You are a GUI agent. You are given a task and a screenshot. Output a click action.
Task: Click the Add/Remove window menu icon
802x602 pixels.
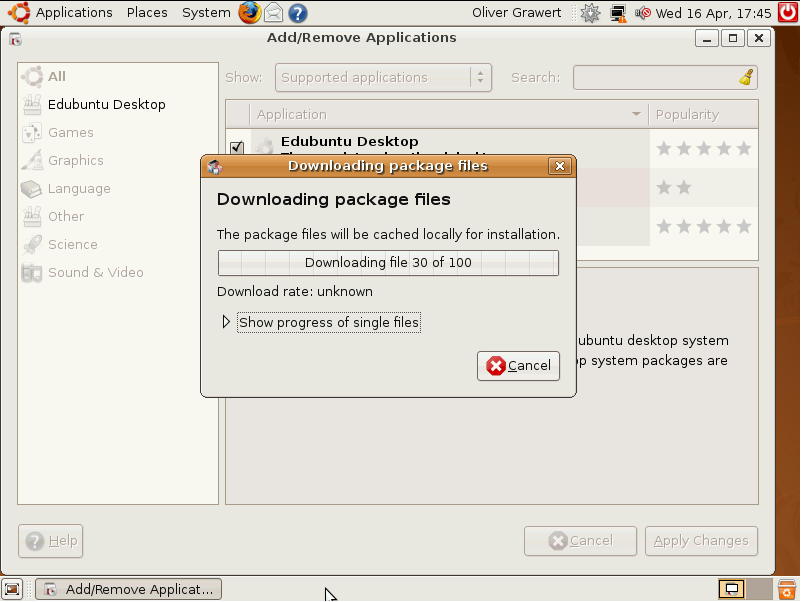pyautogui.click(x=15, y=39)
